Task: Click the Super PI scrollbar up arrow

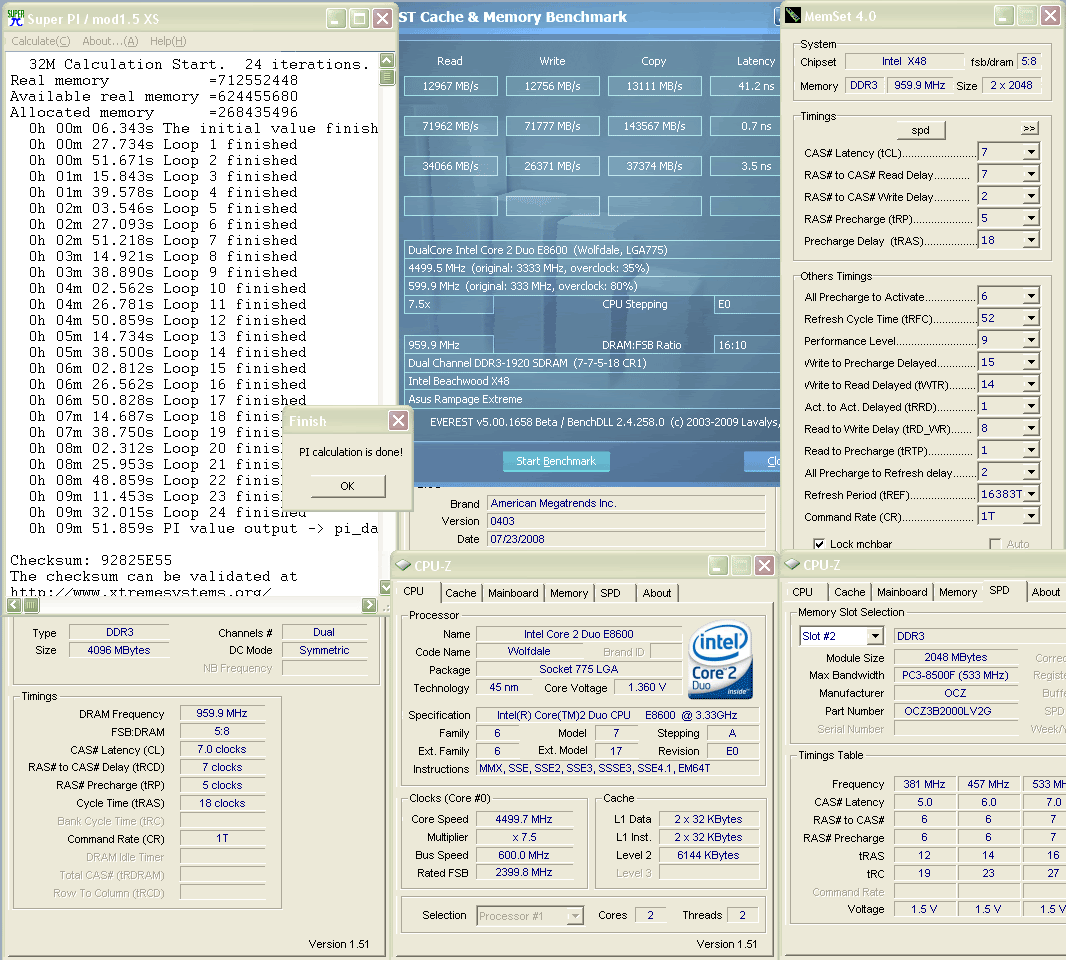Action: click(x=386, y=60)
